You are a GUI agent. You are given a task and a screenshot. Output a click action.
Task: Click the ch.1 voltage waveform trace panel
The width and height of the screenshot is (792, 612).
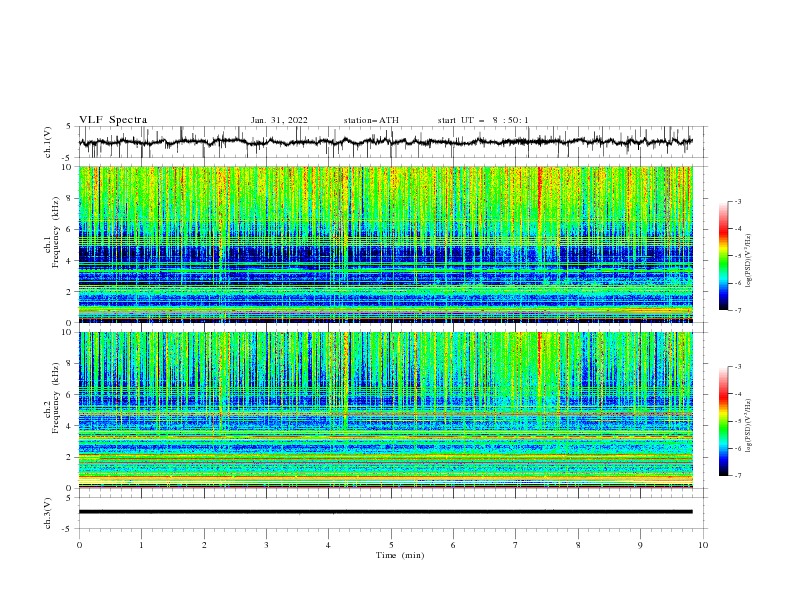(392, 142)
